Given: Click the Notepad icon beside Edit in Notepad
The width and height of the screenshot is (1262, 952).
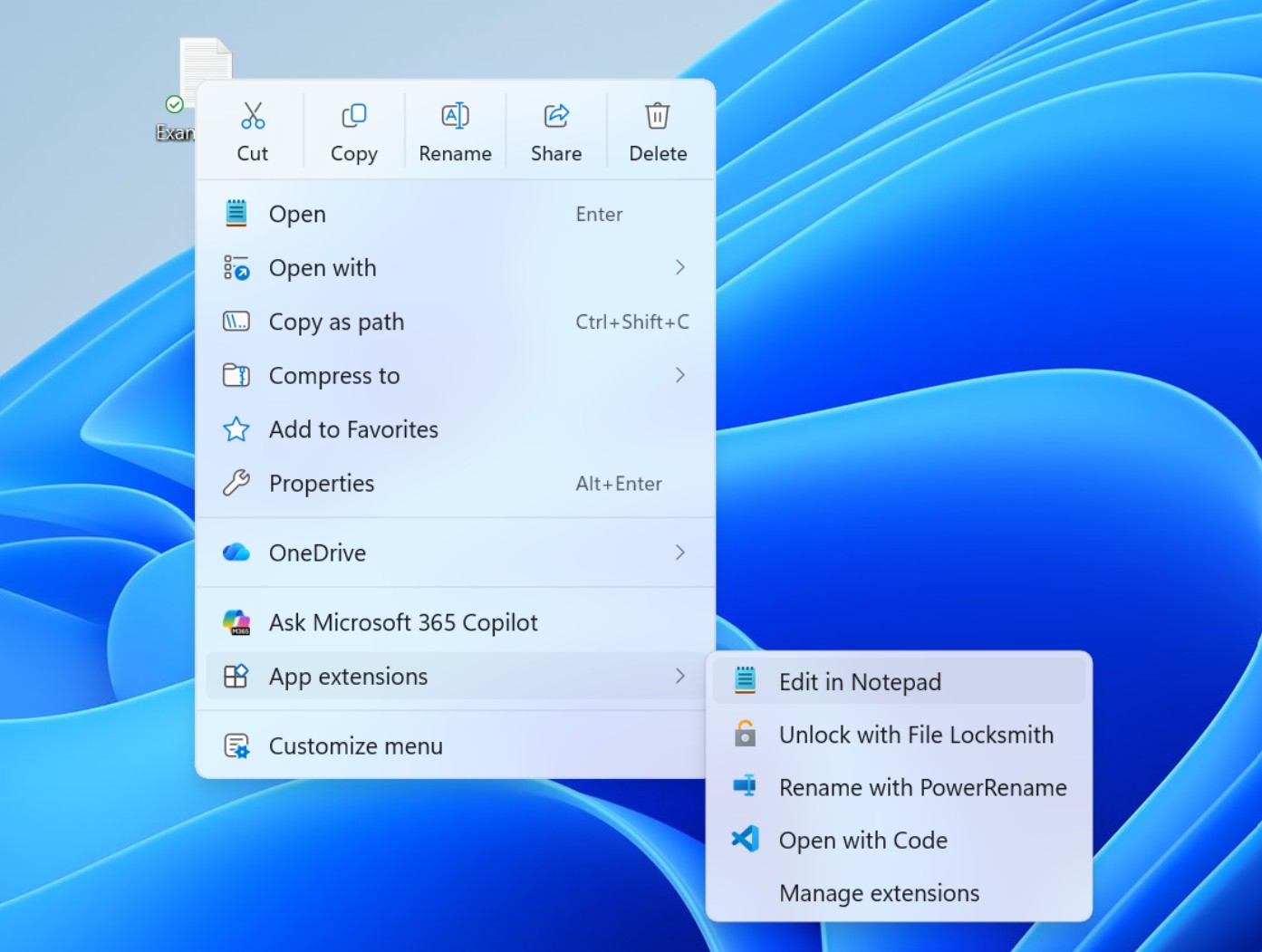Looking at the screenshot, I should coord(745,680).
